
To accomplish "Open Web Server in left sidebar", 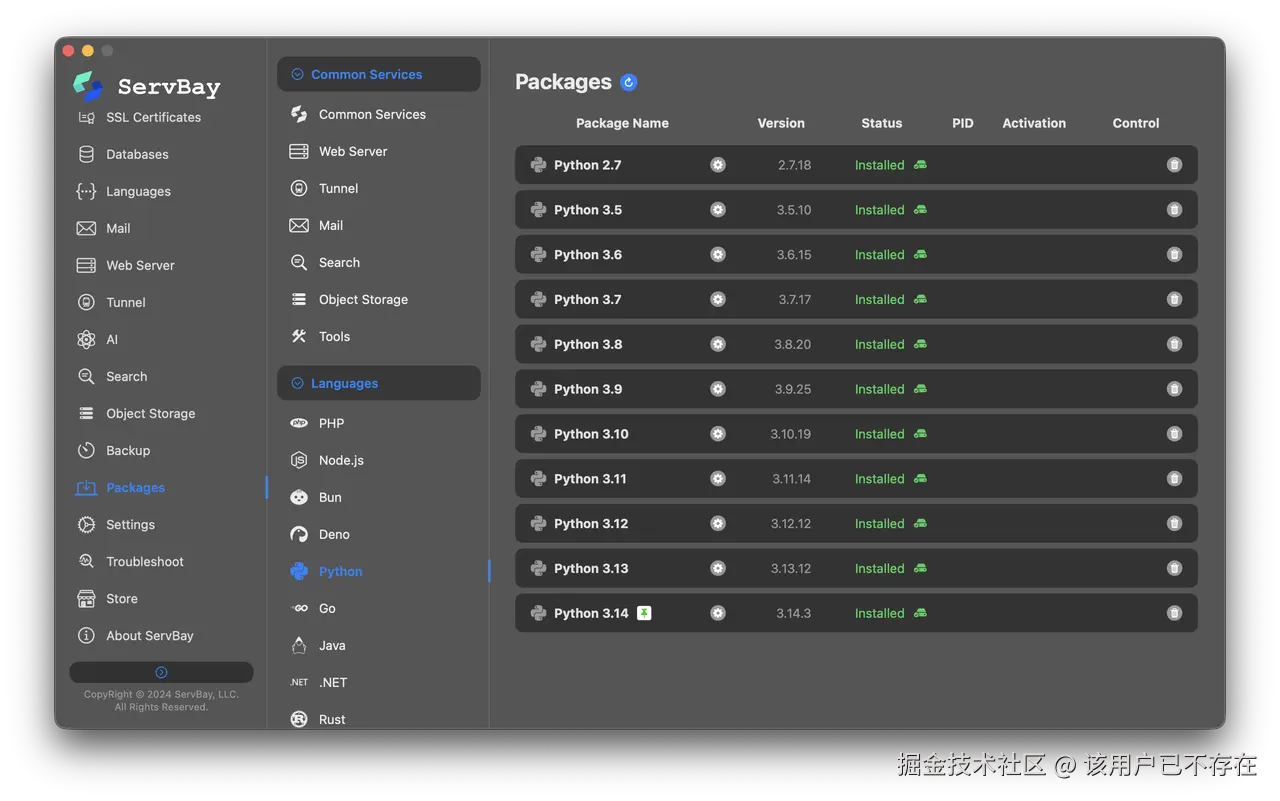I will (x=140, y=265).
